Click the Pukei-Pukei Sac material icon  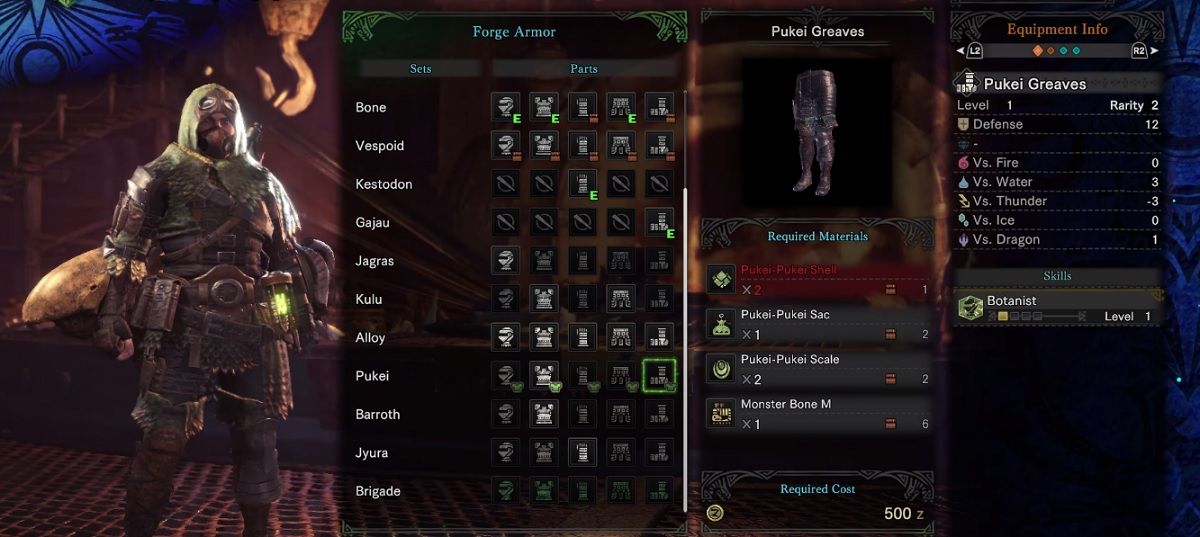721,324
